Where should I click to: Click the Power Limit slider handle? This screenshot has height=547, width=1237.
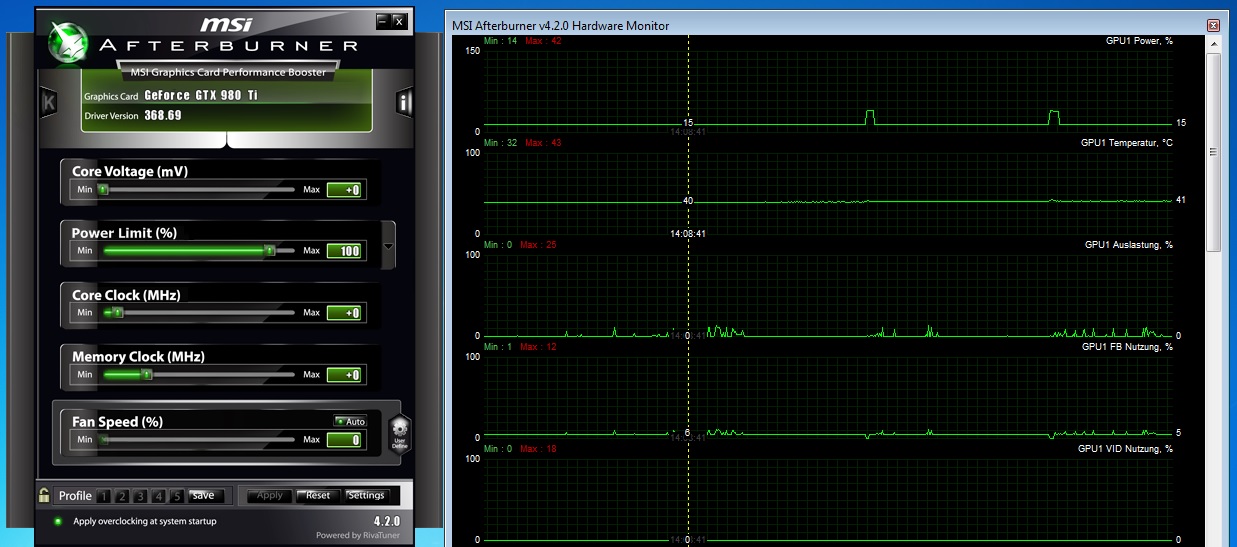click(x=269, y=250)
